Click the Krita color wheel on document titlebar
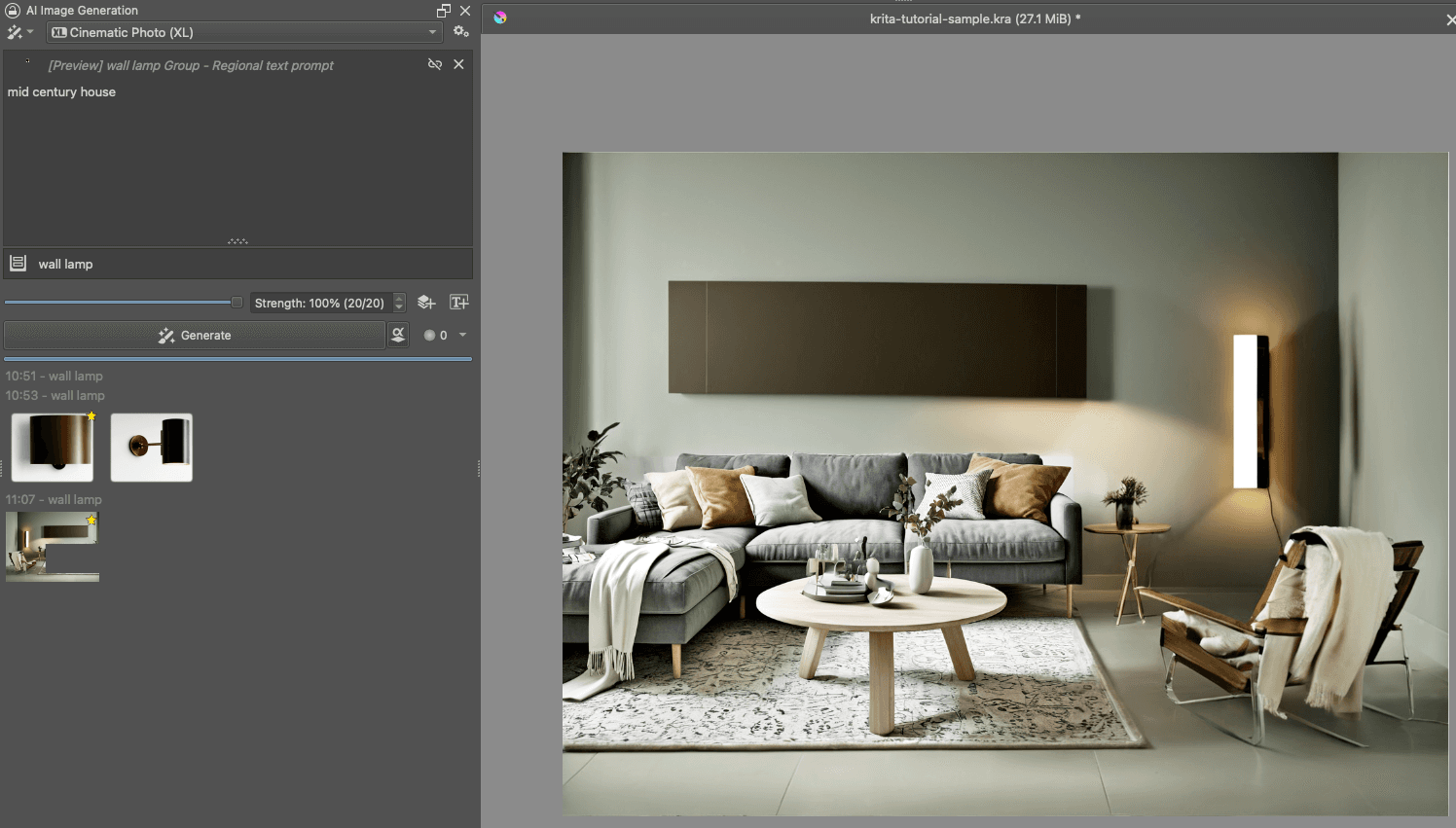The width and height of the screenshot is (1456, 828). [x=499, y=18]
